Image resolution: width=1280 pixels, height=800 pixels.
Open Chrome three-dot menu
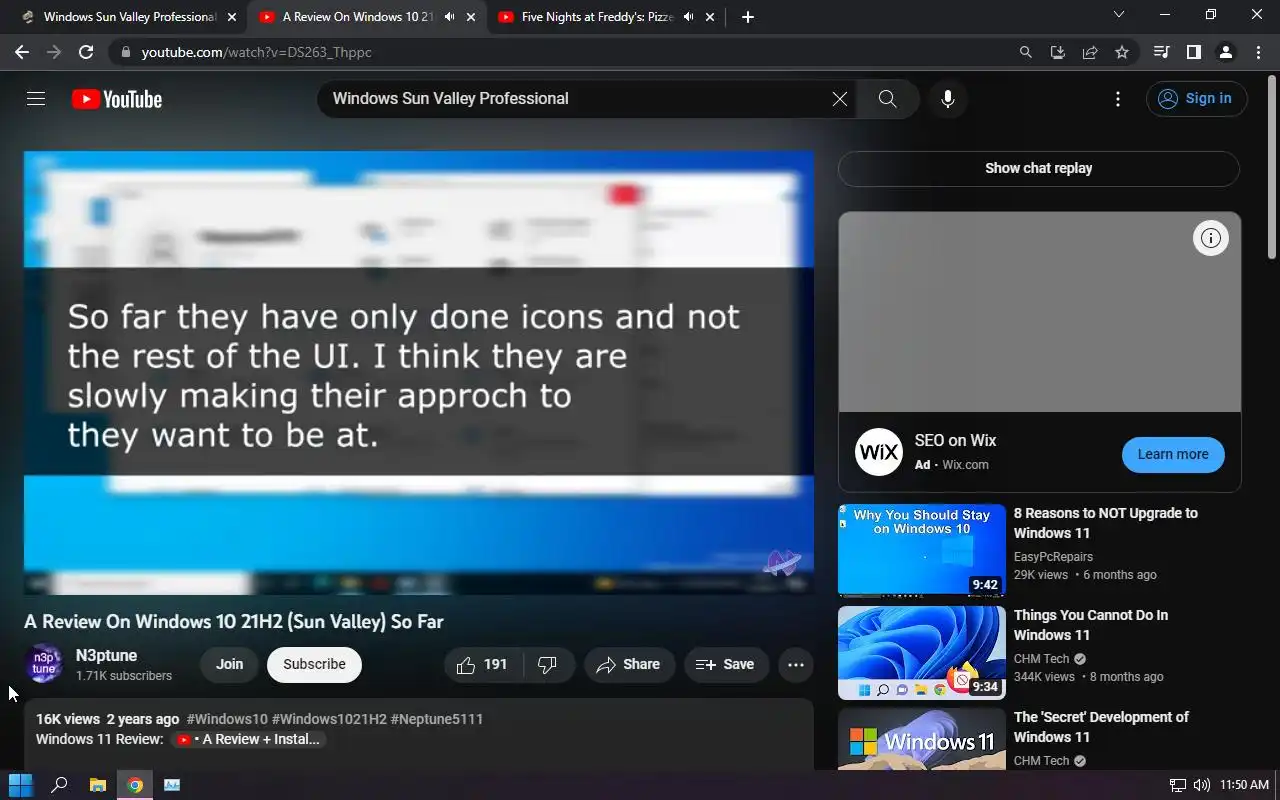click(1257, 52)
